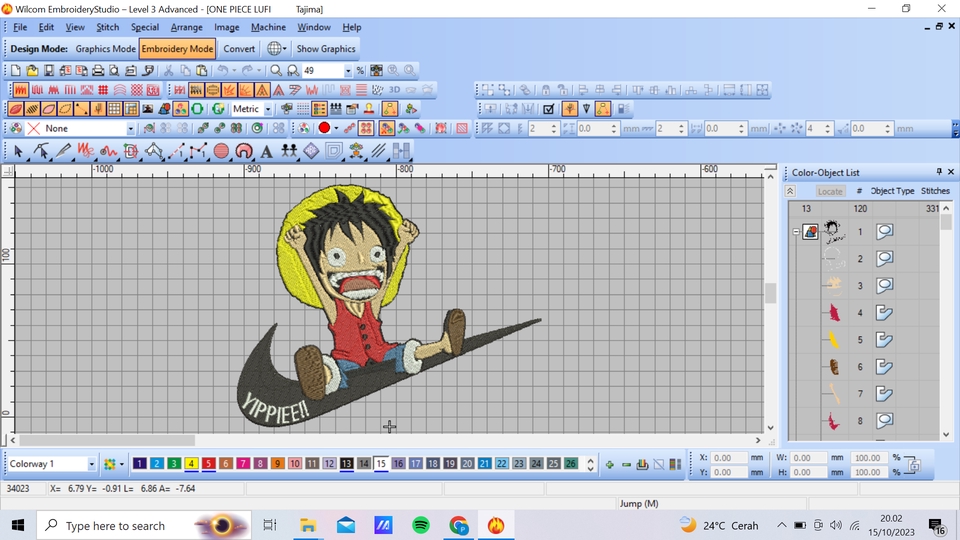Viewport: 960px width, 540px height.
Task: Click the Object Type column header
Action: coord(892,191)
